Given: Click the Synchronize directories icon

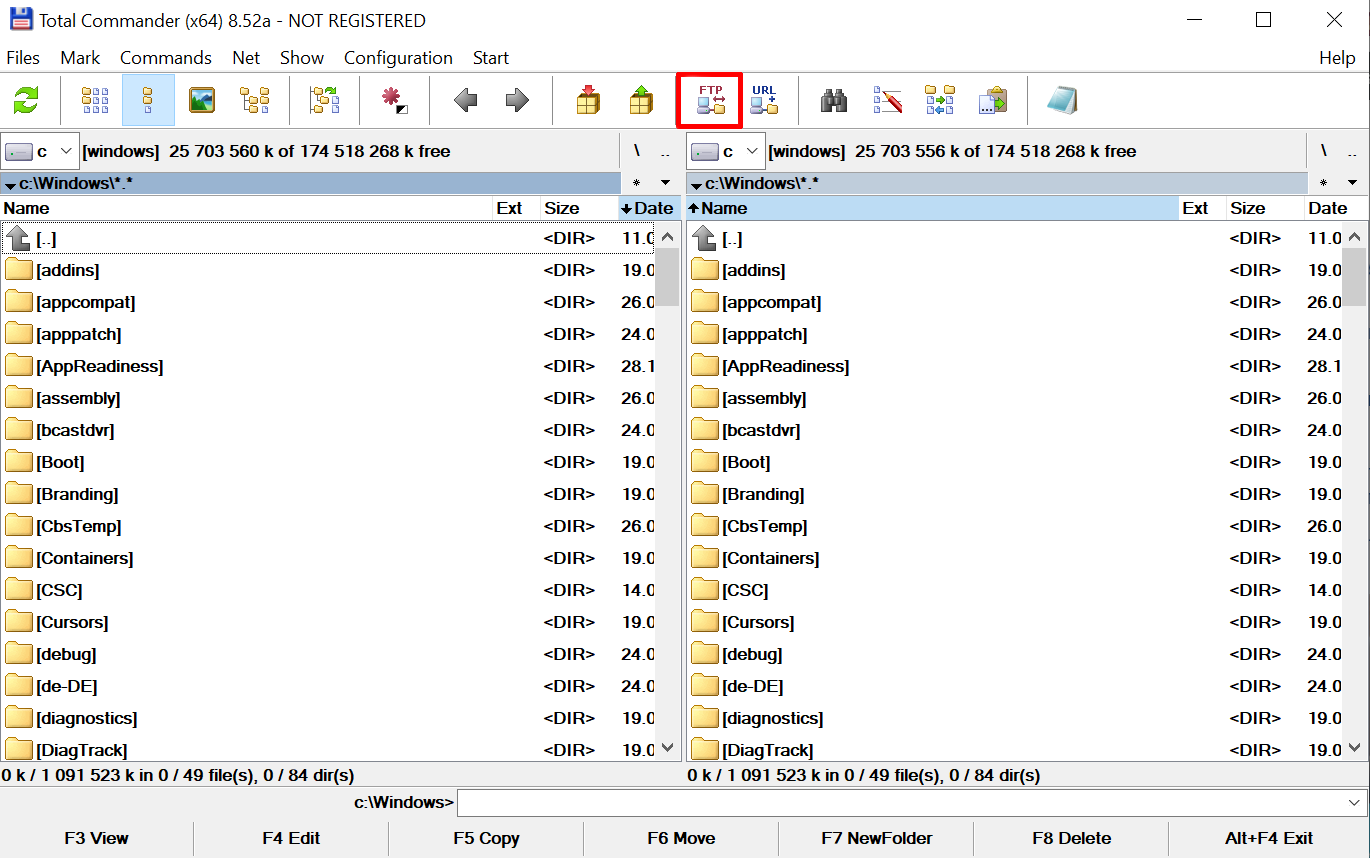Looking at the screenshot, I should (x=939, y=100).
